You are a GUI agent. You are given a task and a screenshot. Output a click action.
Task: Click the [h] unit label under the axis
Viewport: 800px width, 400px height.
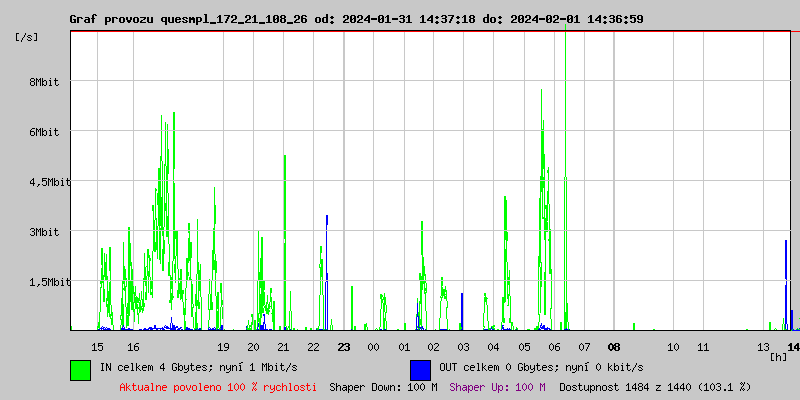[x=778, y=357]
